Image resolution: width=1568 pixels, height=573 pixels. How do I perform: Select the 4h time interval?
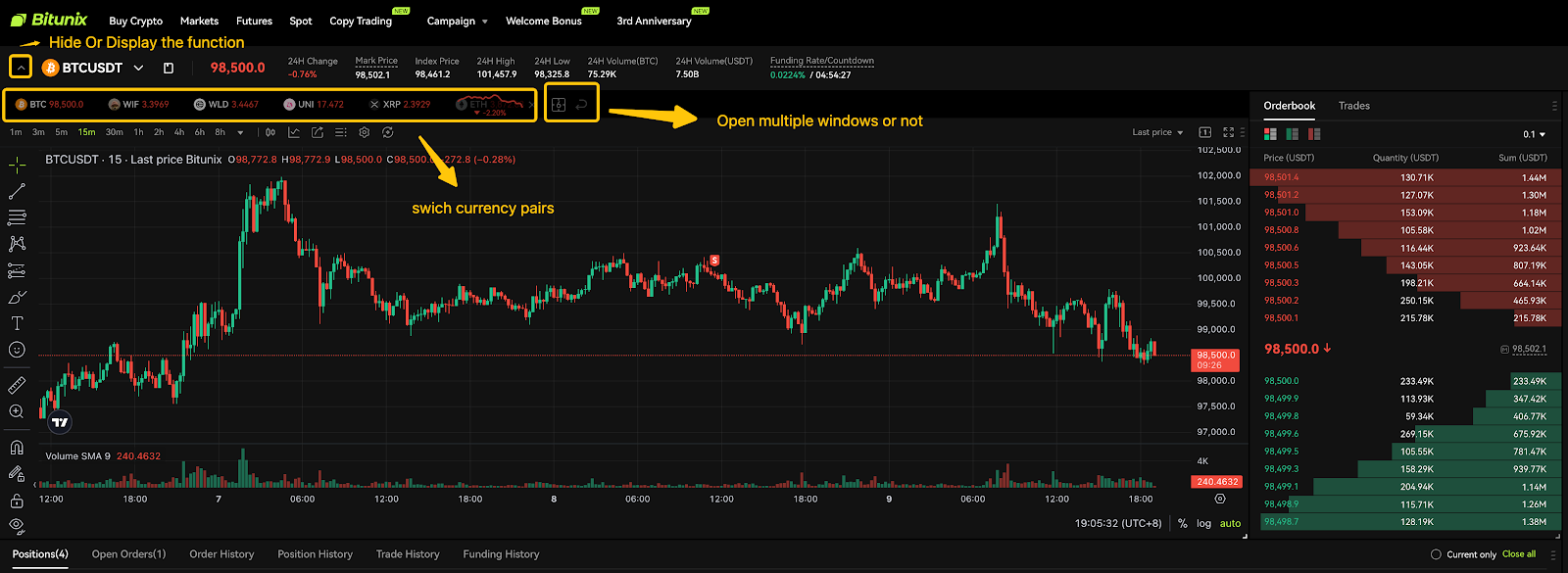tap(179, 132)
